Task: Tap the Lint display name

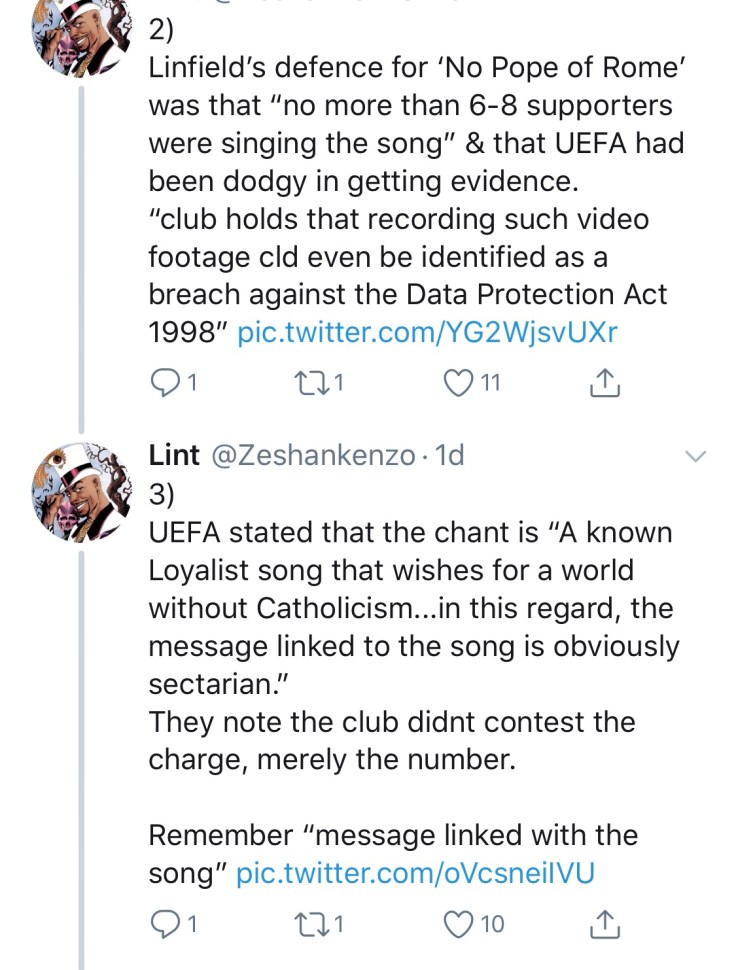Action: point(174,456)
